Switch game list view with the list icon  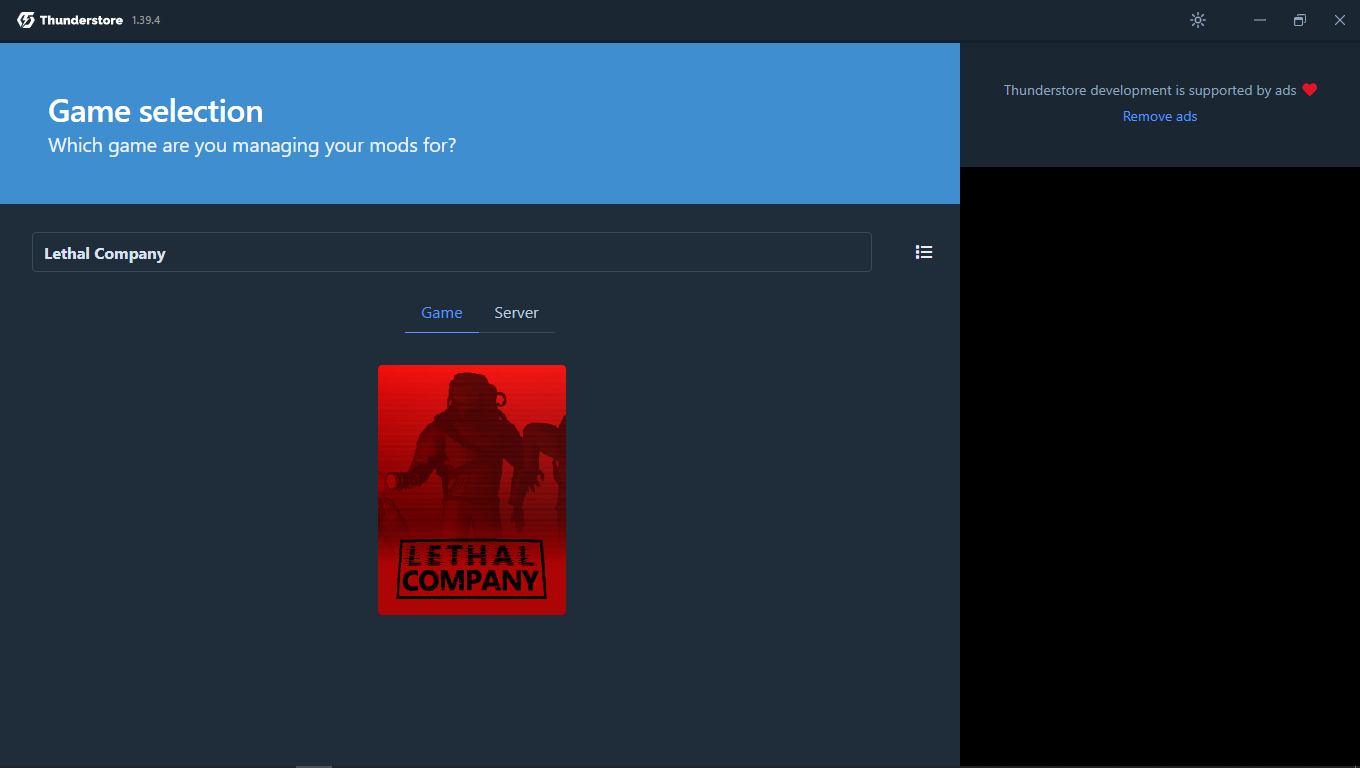coord(924,252)
